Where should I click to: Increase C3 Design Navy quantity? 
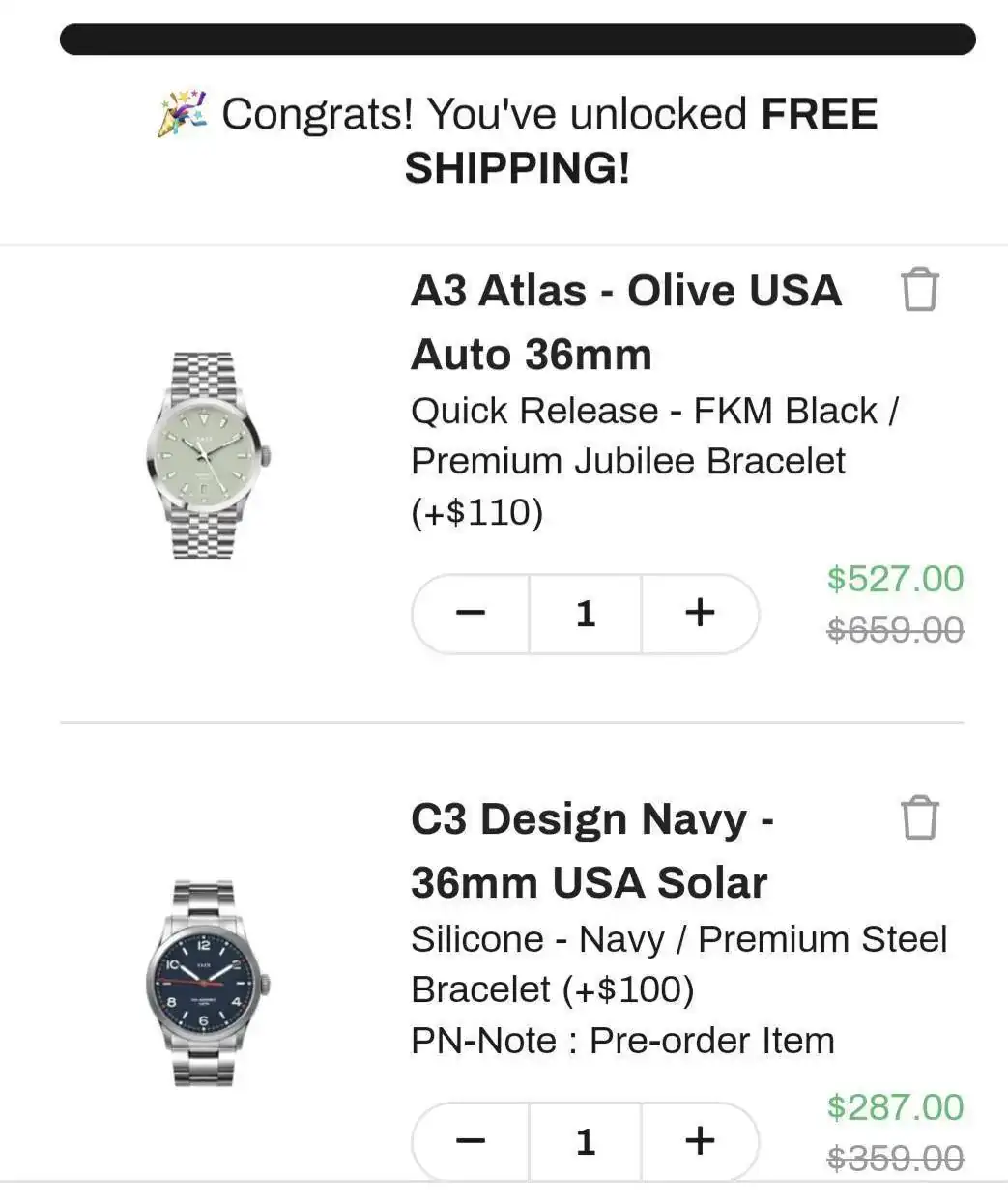(x=700, y=1141)
